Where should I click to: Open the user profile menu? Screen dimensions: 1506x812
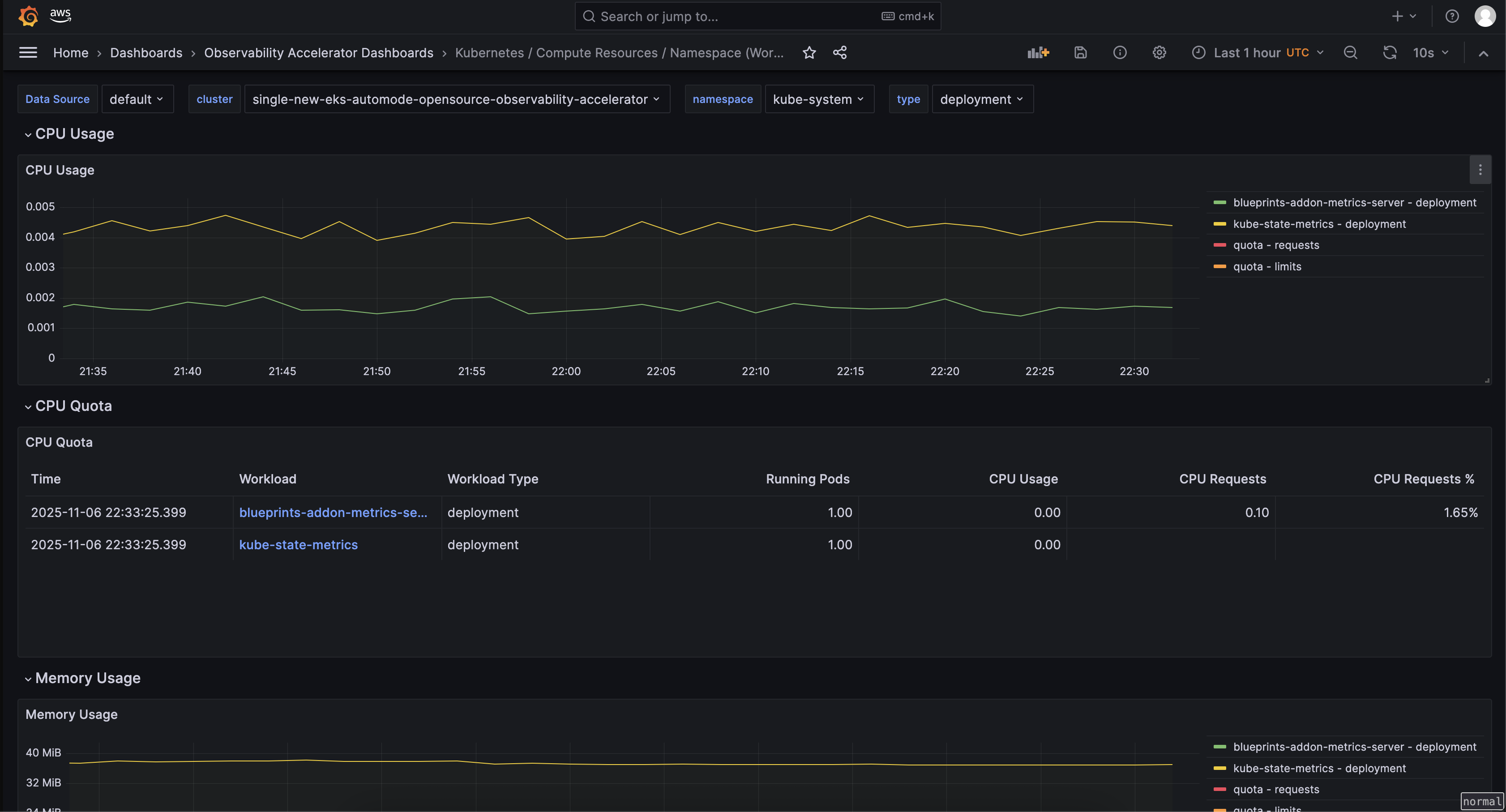(x=1485, y=16)
